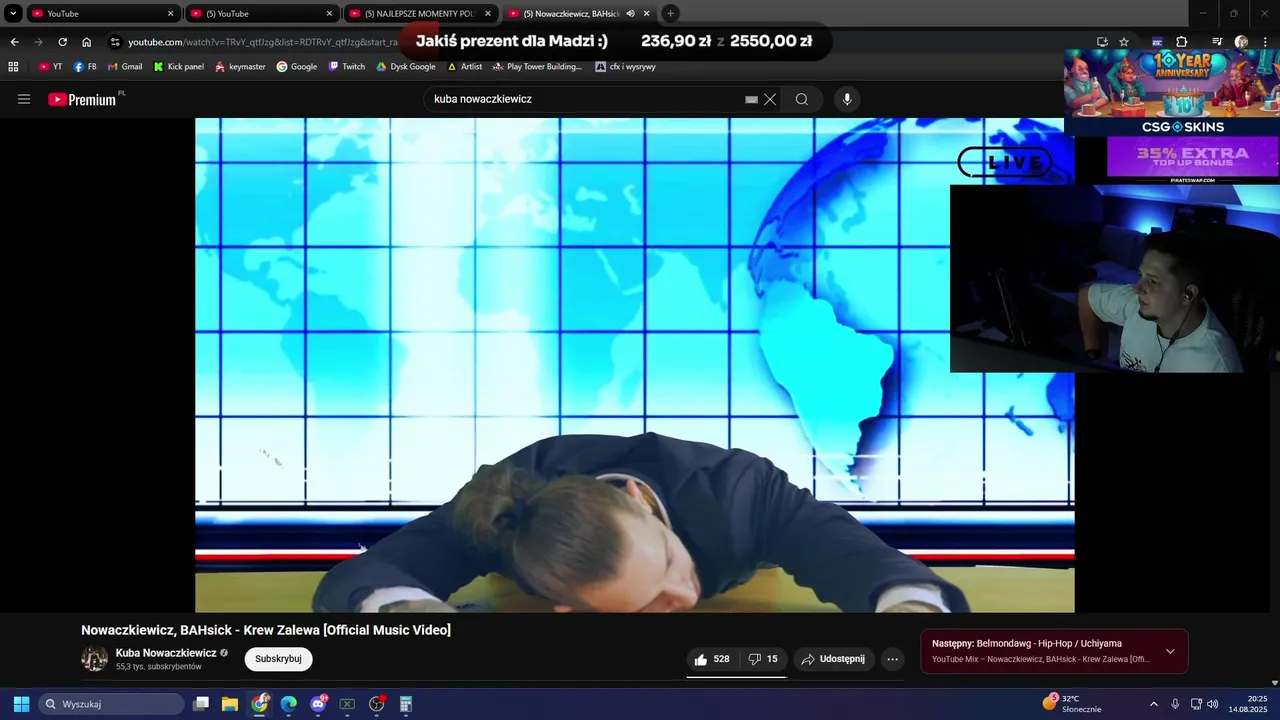Open Microsoft Edge from the taskbar

(x=289, y=704)
